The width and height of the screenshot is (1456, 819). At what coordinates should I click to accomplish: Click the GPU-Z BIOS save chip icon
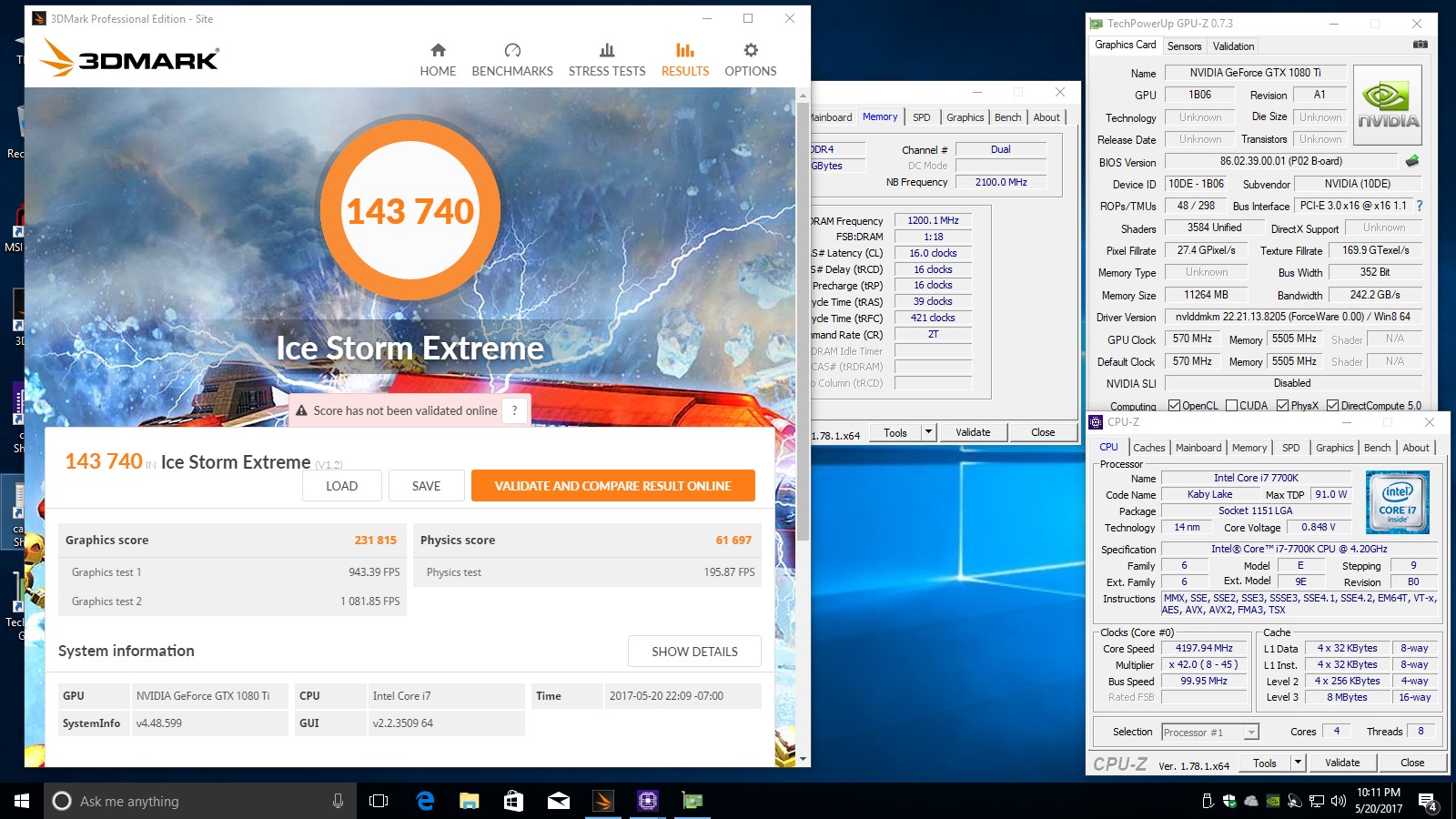(x=1411, y=161)
